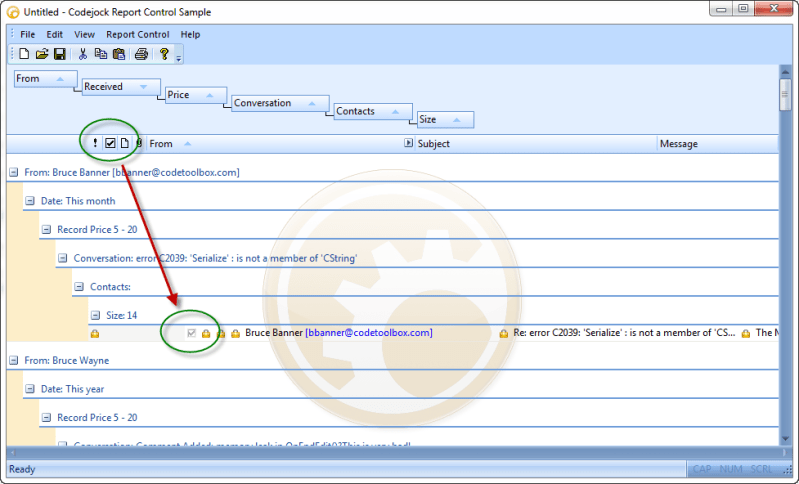Collapse Record Price 5 - 20 under Bruce Wayne
The image size is (799, 484).
(x=46, y=418)
